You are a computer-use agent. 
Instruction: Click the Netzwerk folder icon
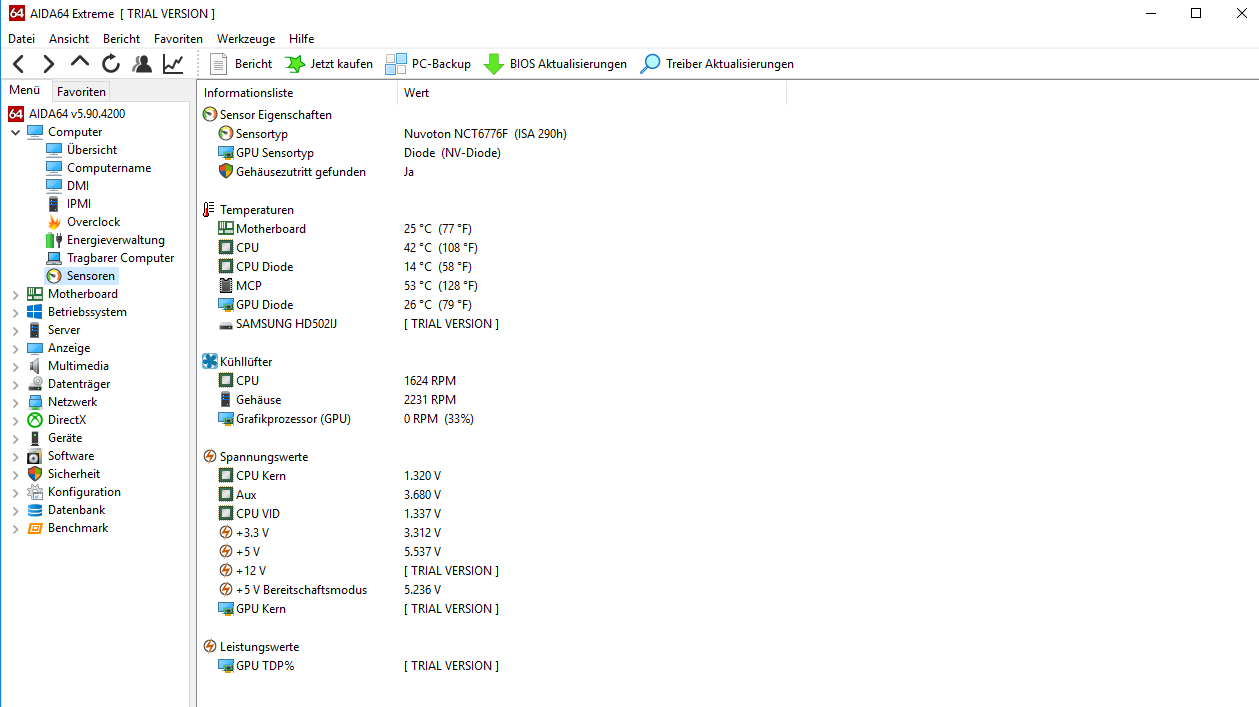click(35, 402)
